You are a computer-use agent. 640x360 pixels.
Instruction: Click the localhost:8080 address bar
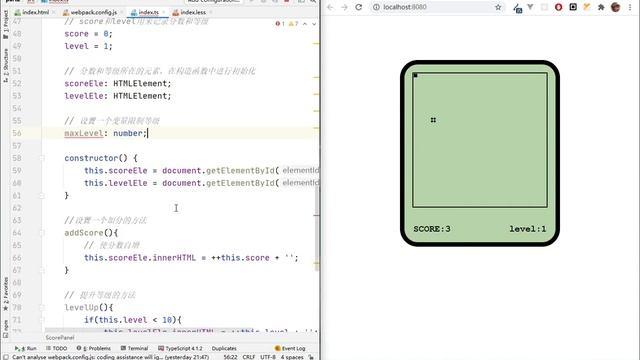(437, 7)
